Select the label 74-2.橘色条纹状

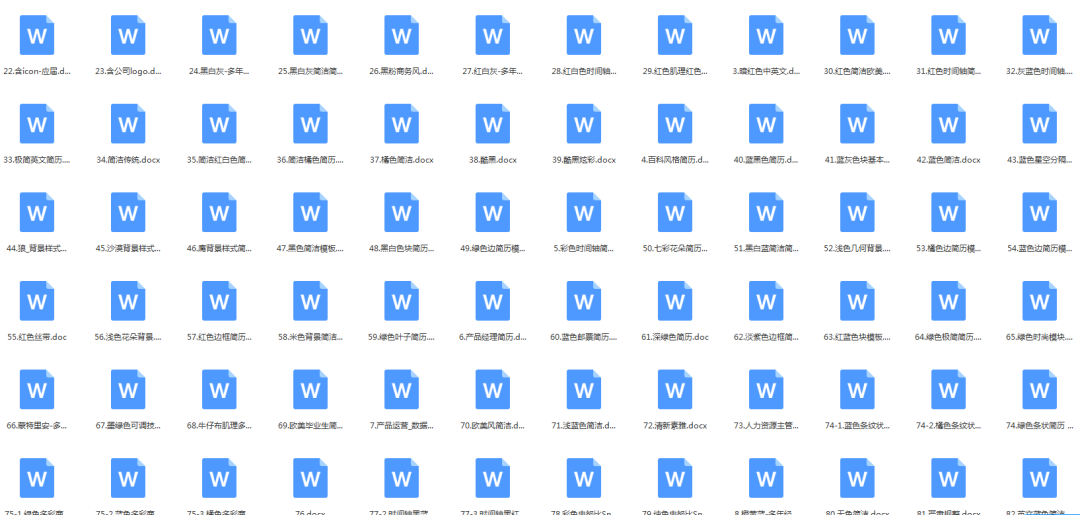tap(948, 425)
